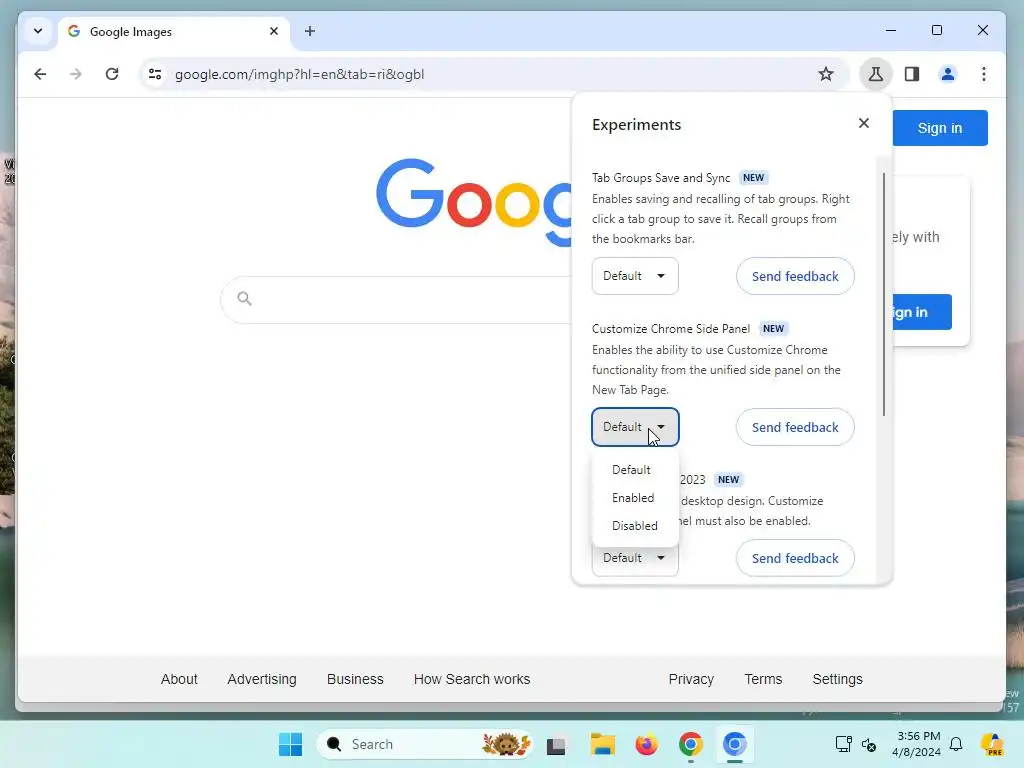Click the Experiments panel heading
Viewport: 1024px width, 768px height.
(636, 125)
